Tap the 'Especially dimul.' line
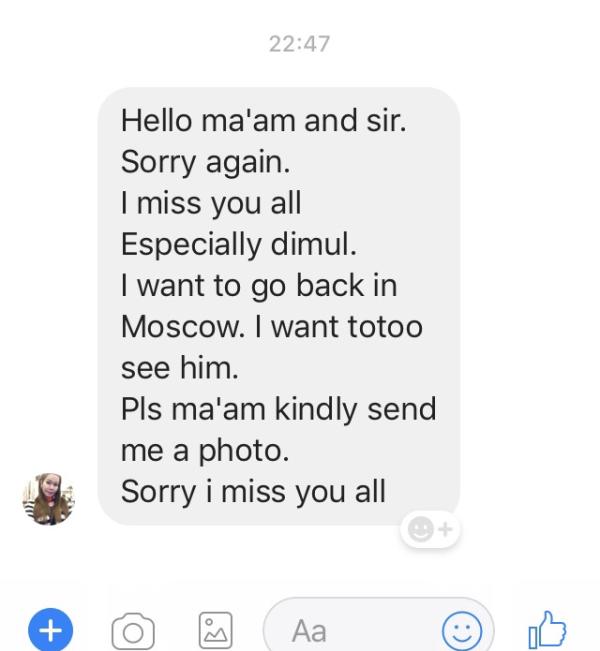The height and width of the screenshot is (651, 600). pyautogui.click(x=239, y=244)
